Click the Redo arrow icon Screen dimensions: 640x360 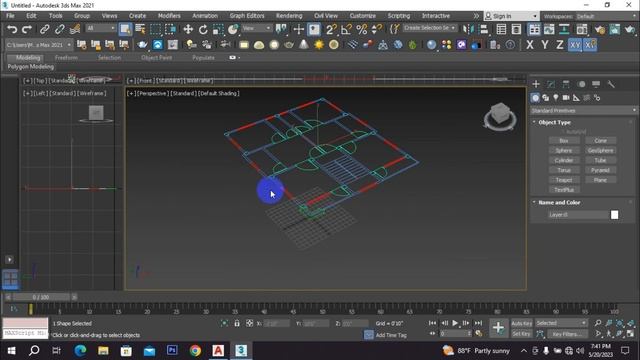click(x=27, y=29)
